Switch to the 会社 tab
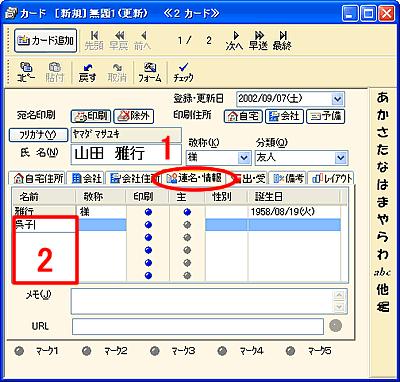This screenshot has height=382, width=400. point(86,179)
